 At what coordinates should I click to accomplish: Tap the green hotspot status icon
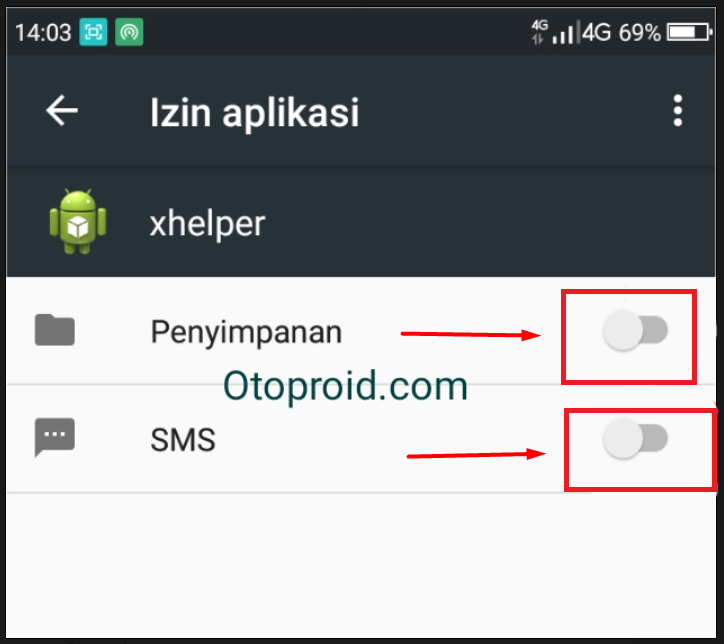pyautogui.click(x=129, y=32)
